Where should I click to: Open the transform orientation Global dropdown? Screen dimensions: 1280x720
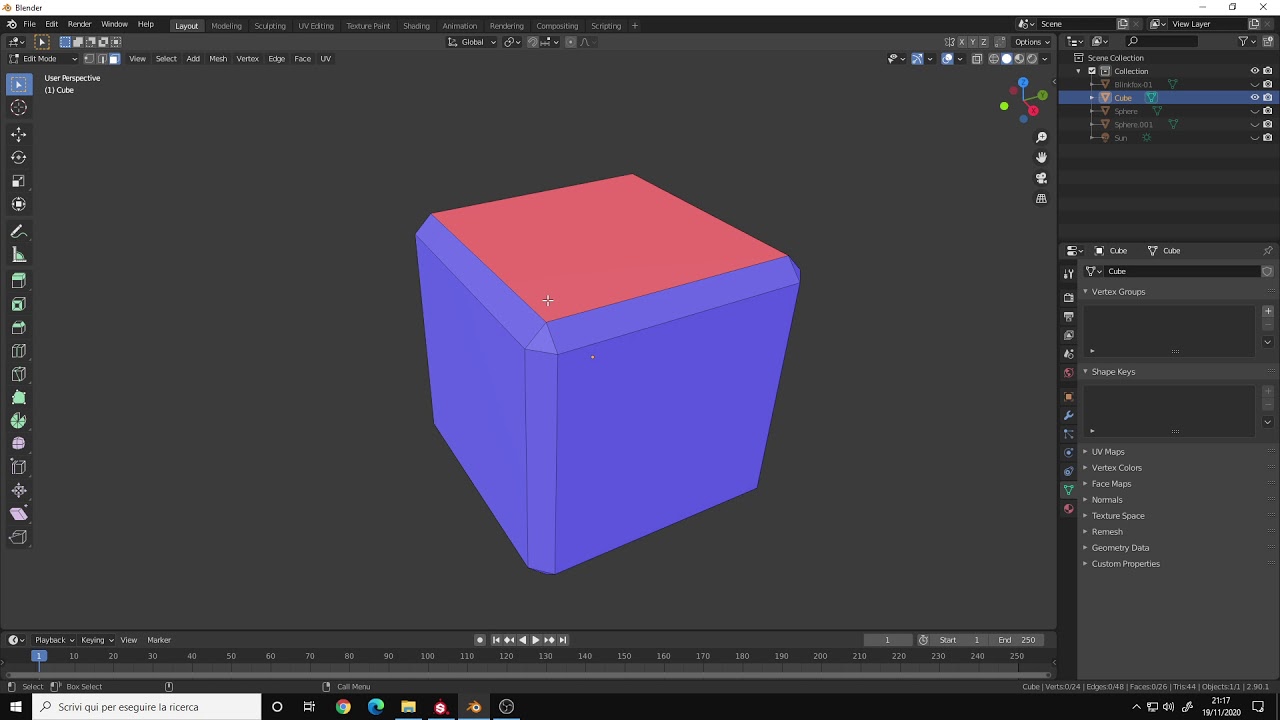472,42
